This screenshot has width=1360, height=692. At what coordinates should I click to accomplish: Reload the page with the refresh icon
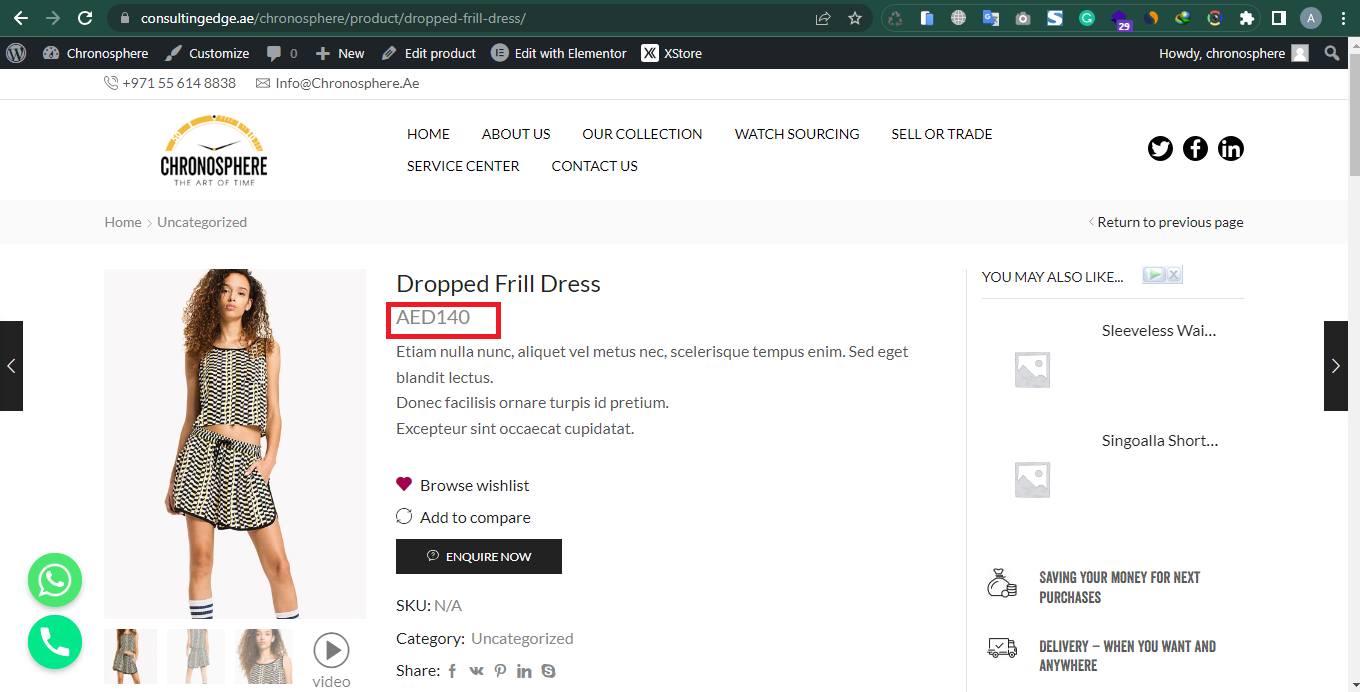pos(85,18)
